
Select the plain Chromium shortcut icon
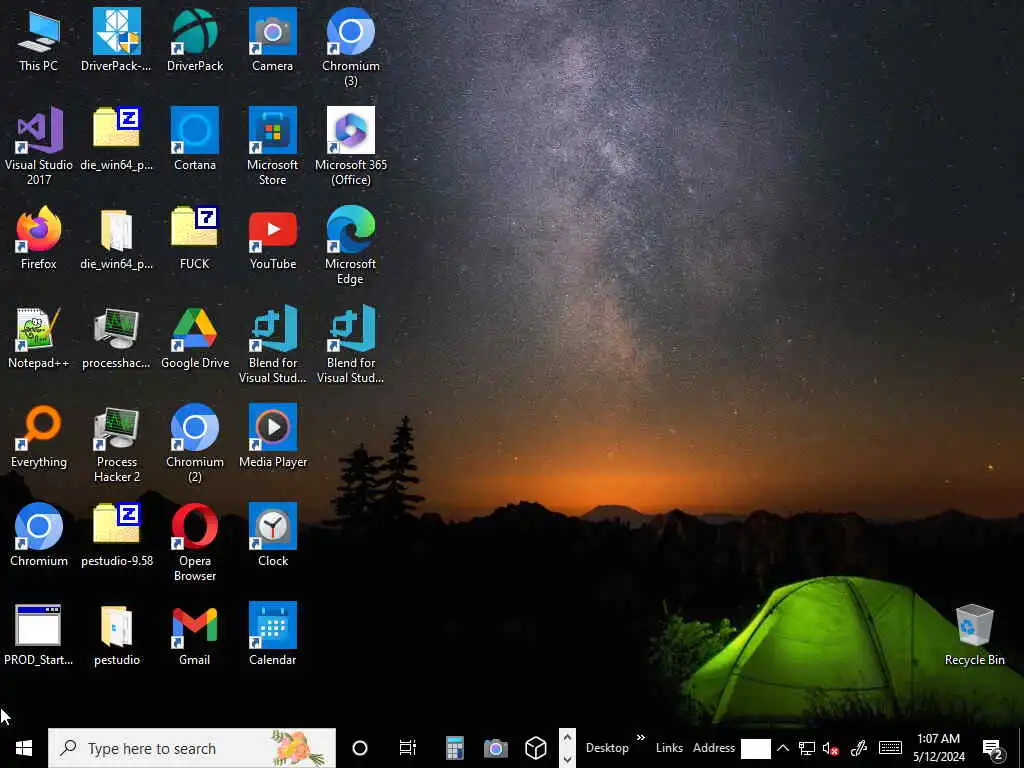coord(39,536)
